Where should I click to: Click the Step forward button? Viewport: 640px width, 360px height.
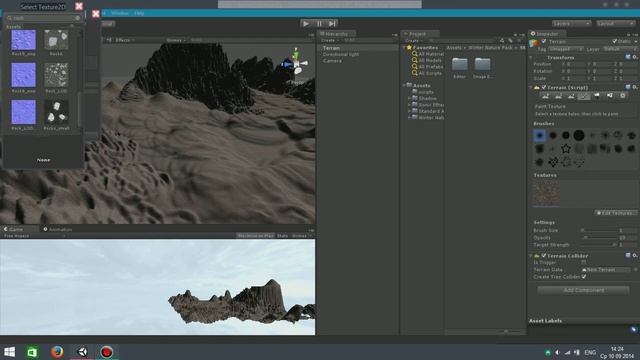(x=332, y=24)
